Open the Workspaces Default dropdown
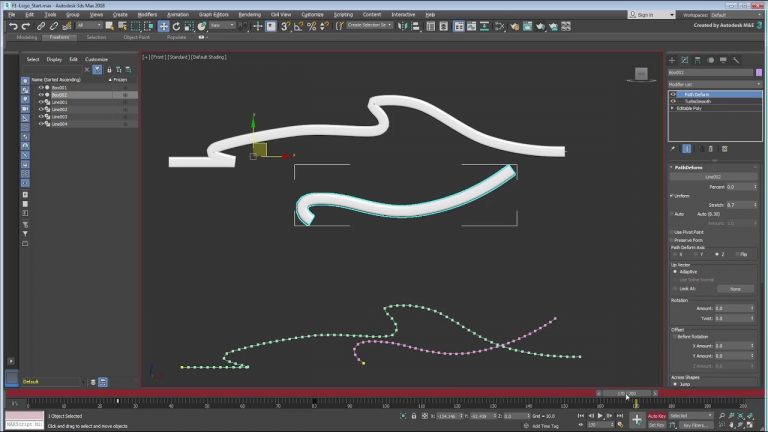This screenshot has width=768, height=432. (736, 15)
